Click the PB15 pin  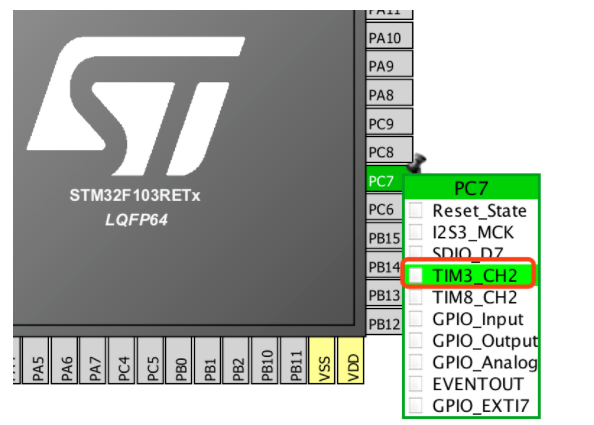[384, 236]
